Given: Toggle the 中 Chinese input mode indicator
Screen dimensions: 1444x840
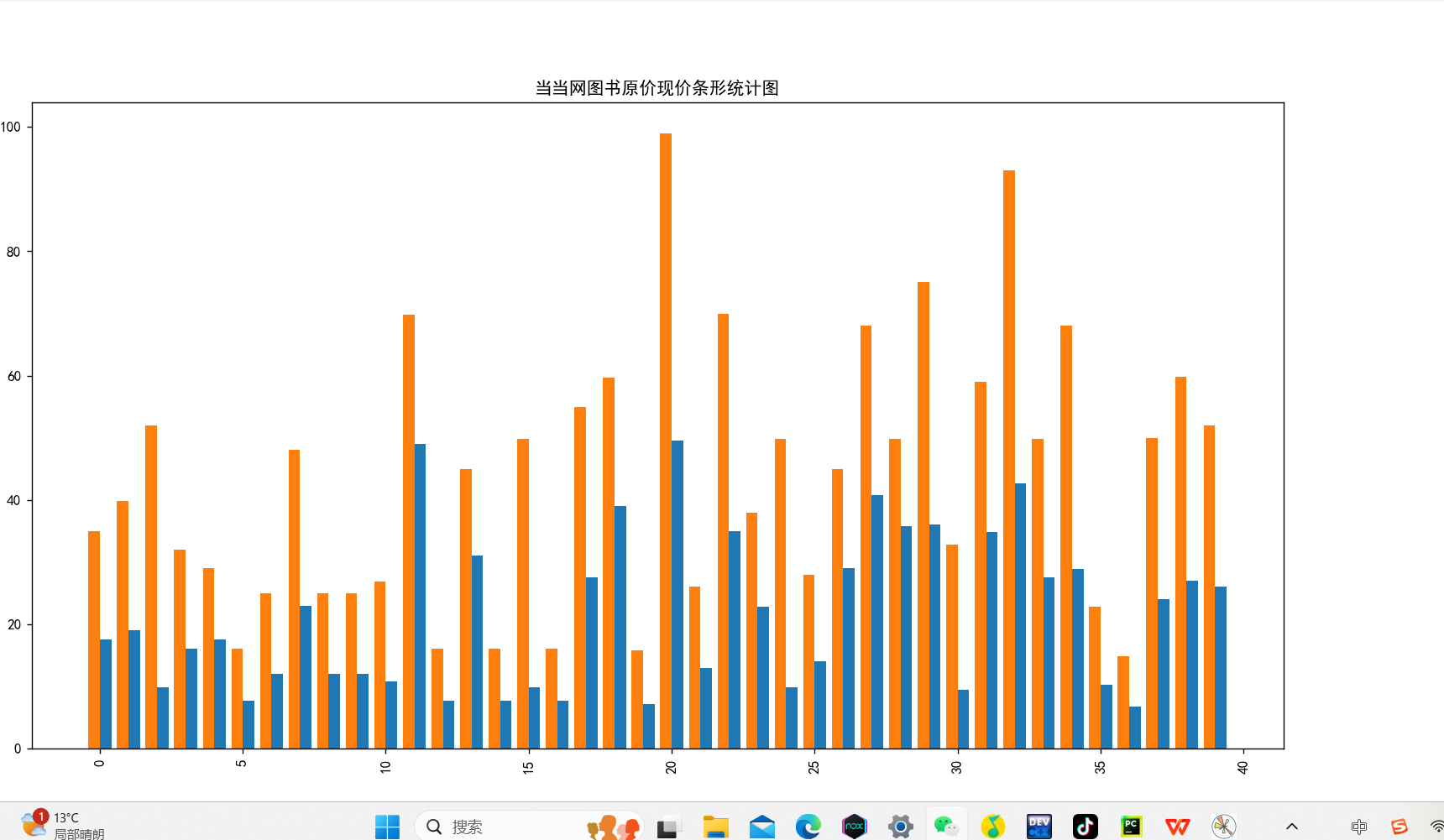Looking at the screenshot, I should [x=1359, y=827].
